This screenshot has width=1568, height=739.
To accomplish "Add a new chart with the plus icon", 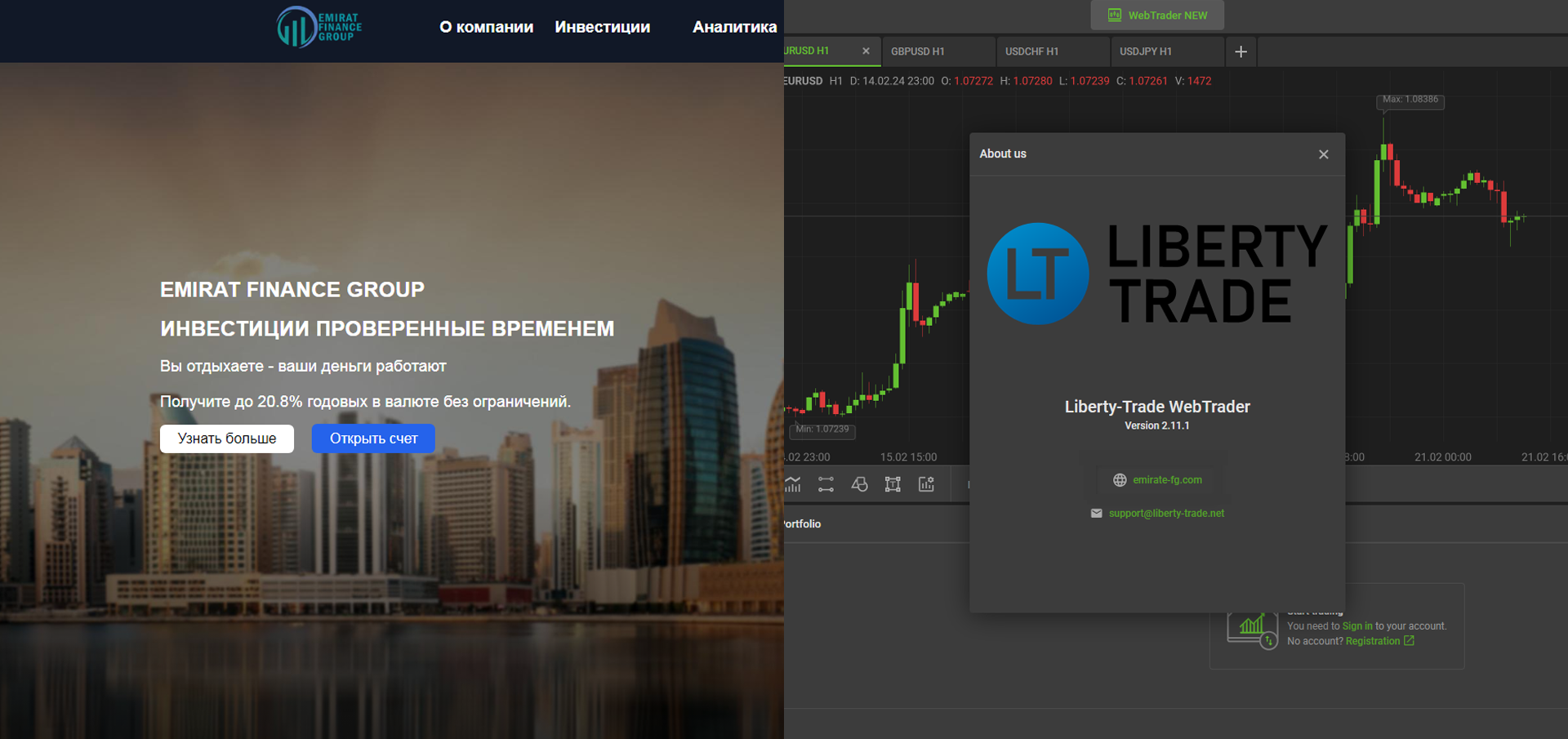I will (x=1241, y=51).
